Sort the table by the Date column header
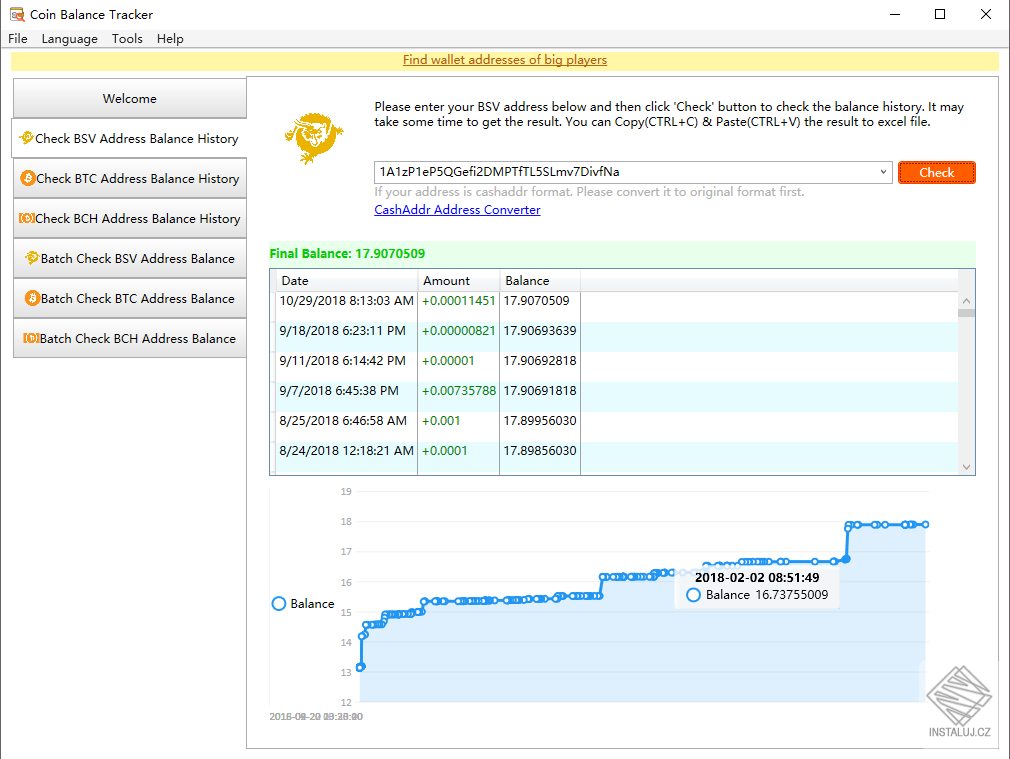The image size is (1010, 759). click(x=345, y=281)
